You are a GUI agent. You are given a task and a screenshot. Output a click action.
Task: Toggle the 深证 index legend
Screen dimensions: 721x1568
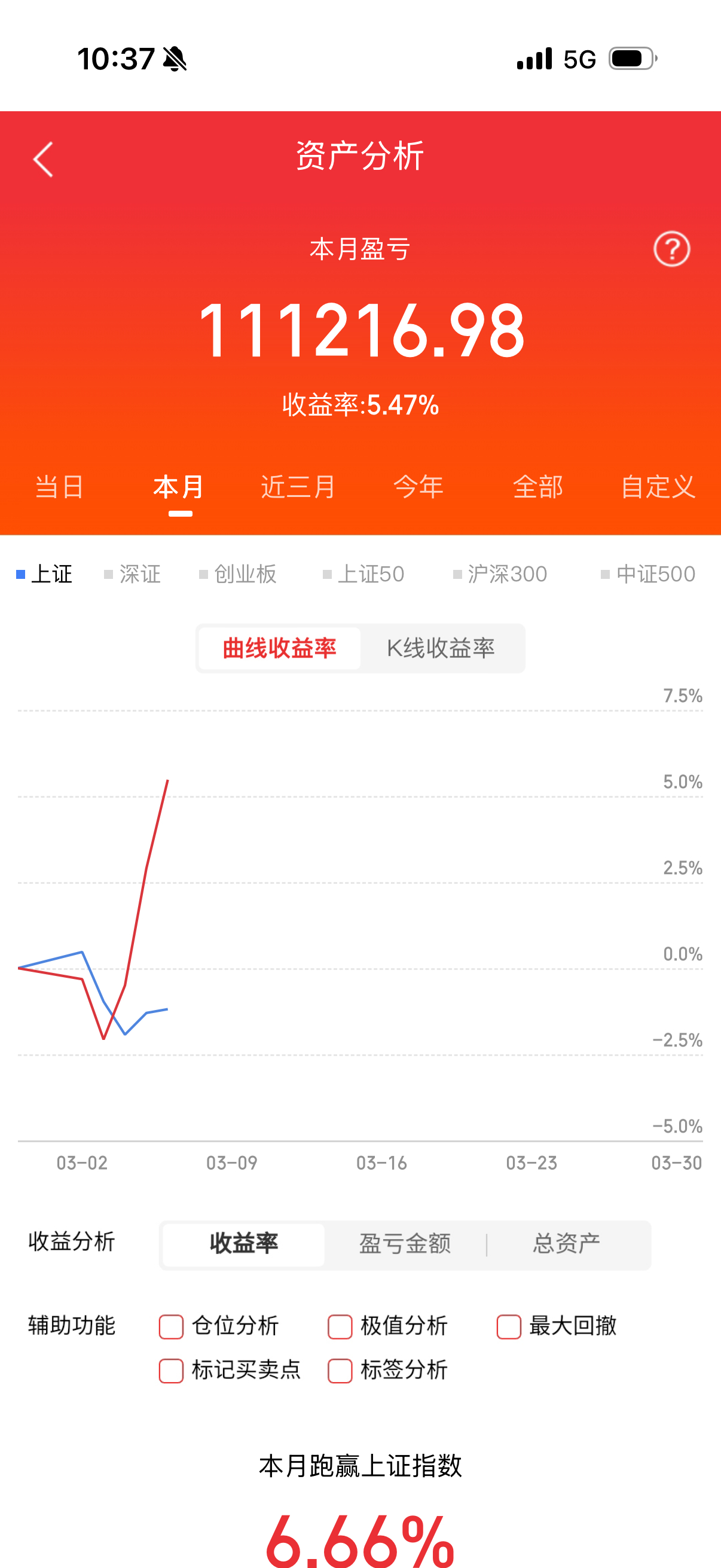(x=133, y=573)
